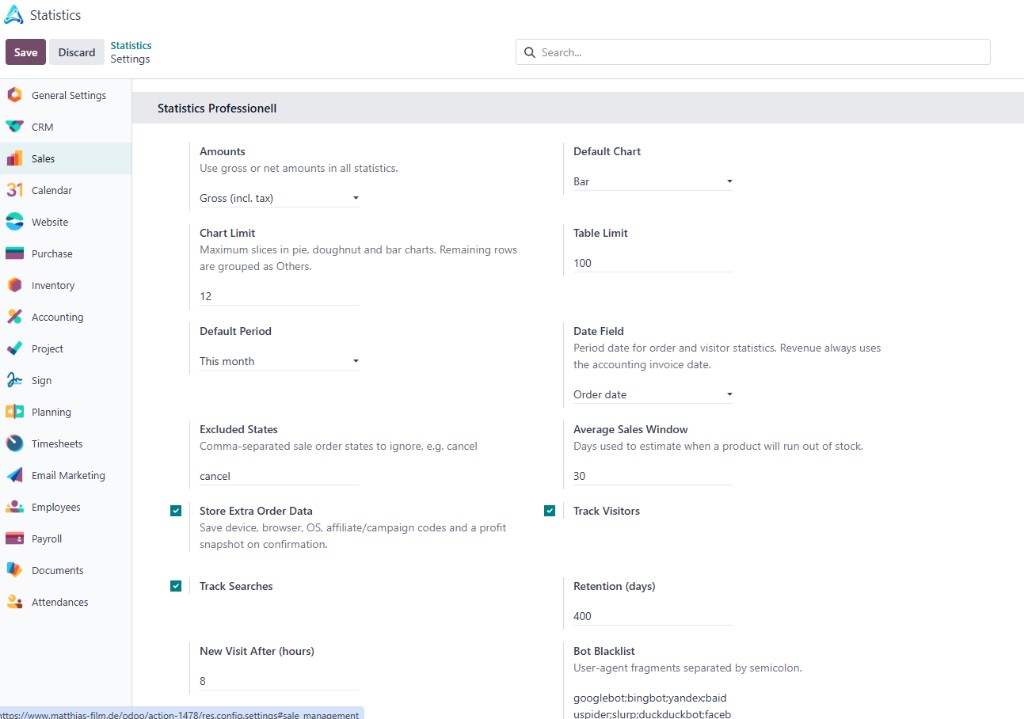Open the Amounts dropdown showing Gross
Screen dimensions: 1024x719
279,198
